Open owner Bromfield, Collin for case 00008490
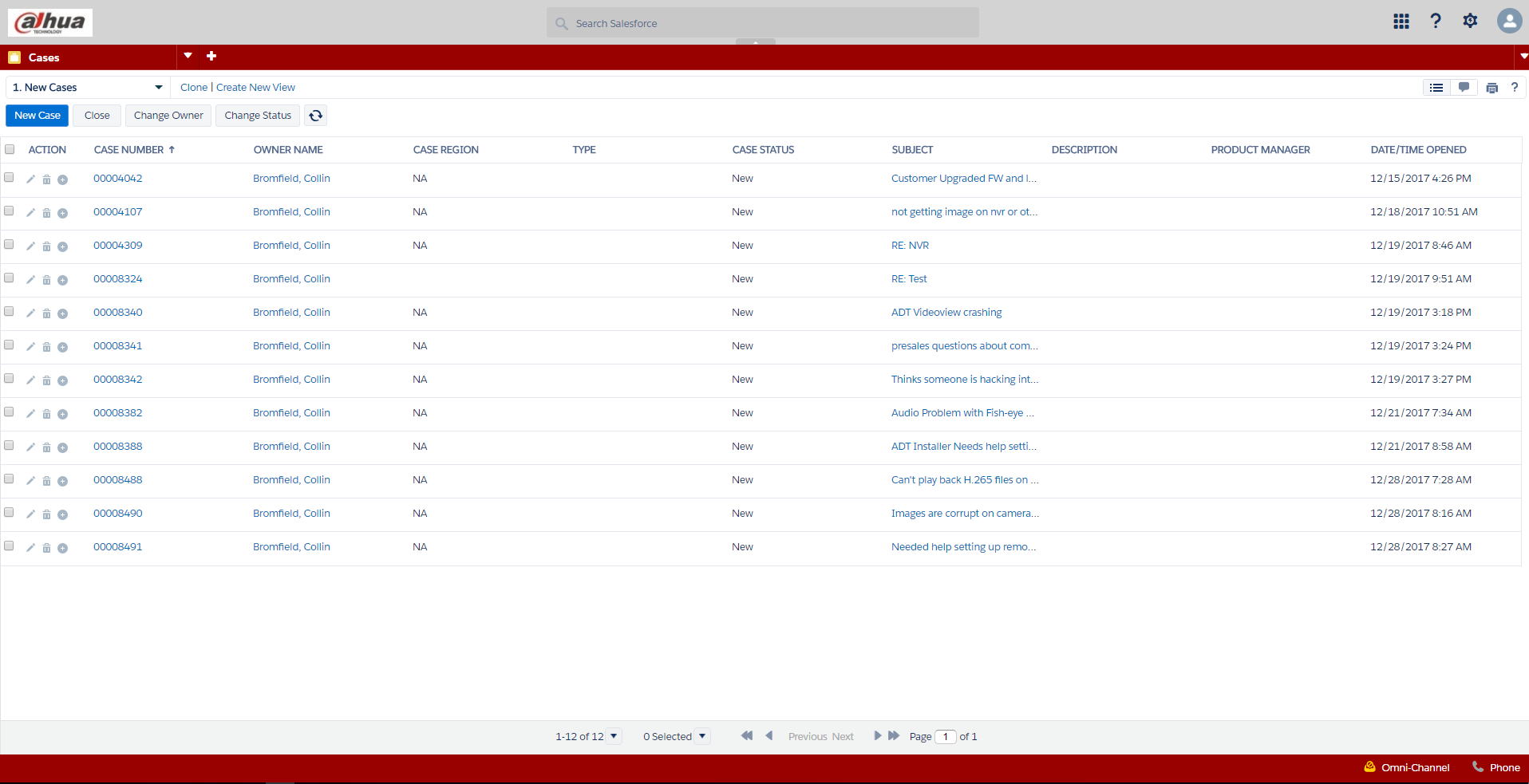Image resolution: width=1529 pixels, height=784 pixels. [291, 514]
